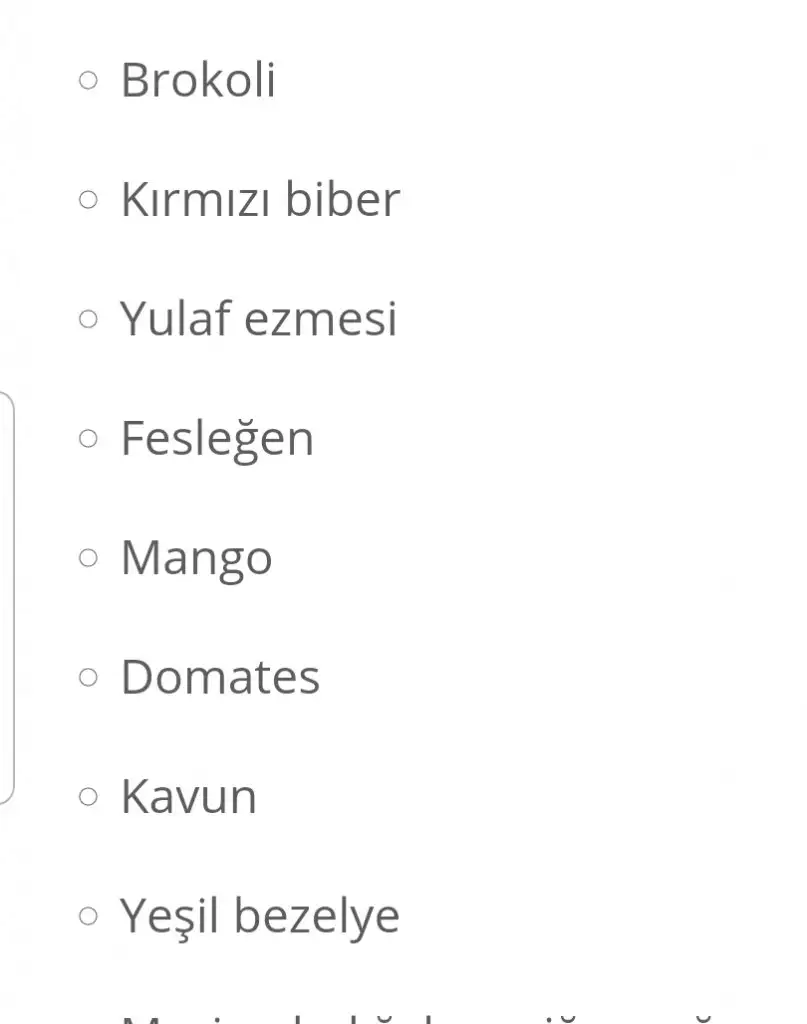Click the bullet marker next to Mango
807x1024 pixels.
click(88, 558)
